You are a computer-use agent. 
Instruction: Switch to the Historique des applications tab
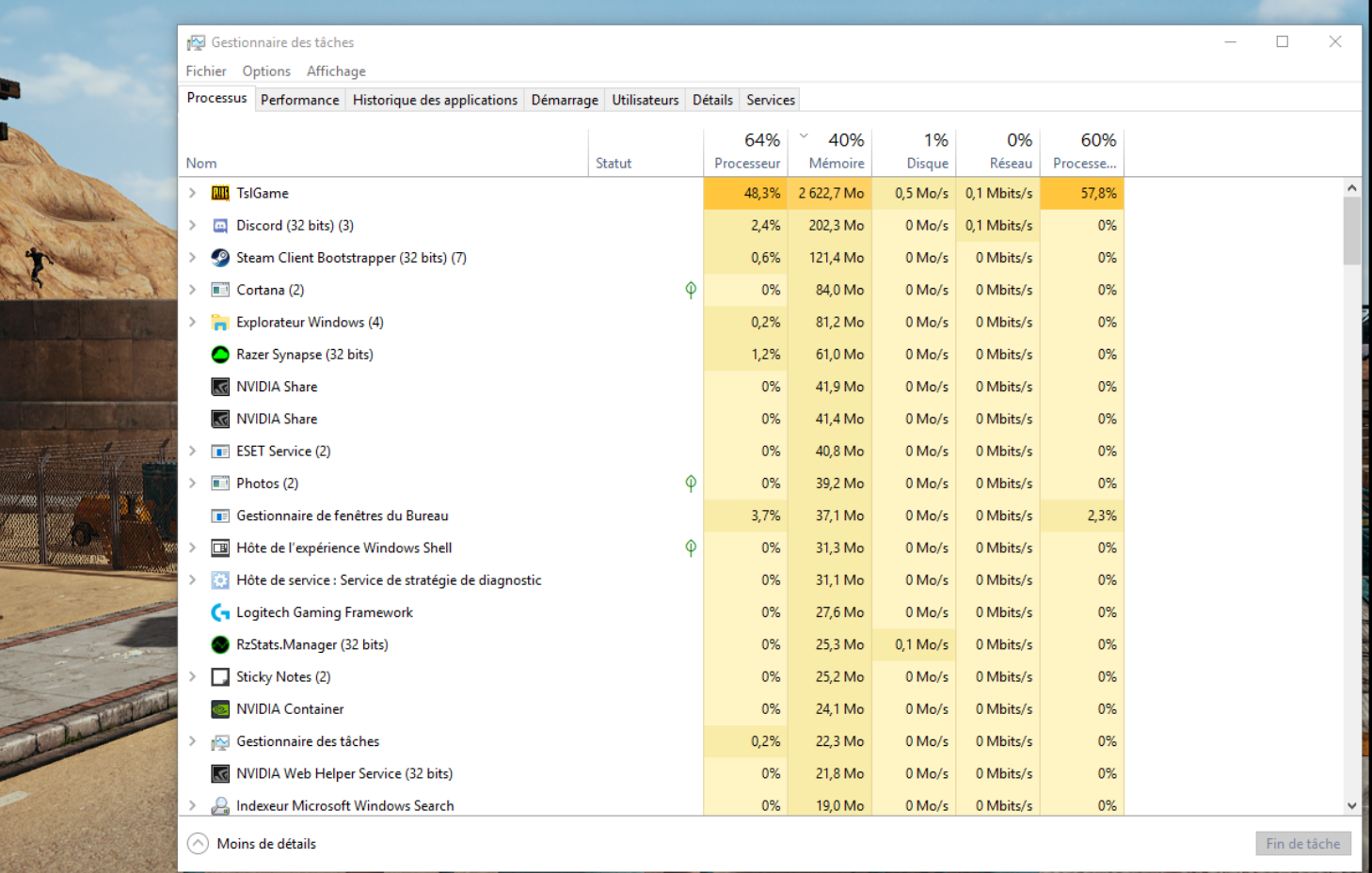tap(435, 100)
